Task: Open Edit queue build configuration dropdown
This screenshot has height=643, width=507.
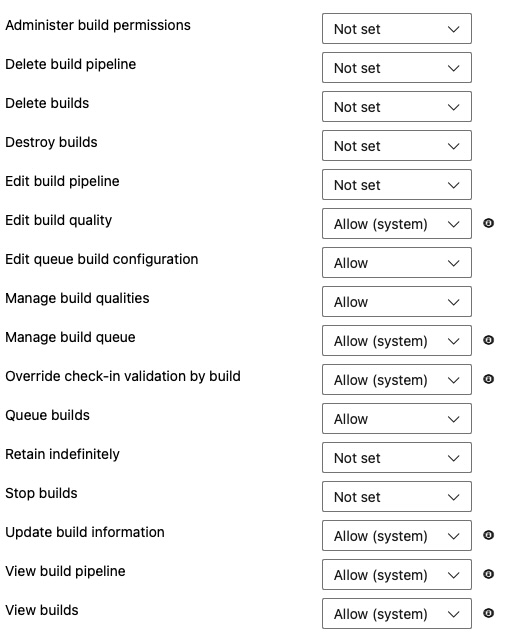Action: click(x=397, y=262)
